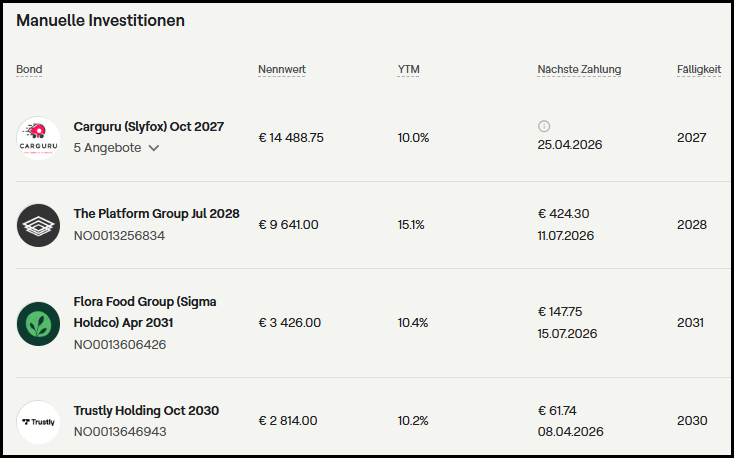Click the info icon above 25.04.2026
The width and height of the screenshot is (734, 458).
point(544,126)
